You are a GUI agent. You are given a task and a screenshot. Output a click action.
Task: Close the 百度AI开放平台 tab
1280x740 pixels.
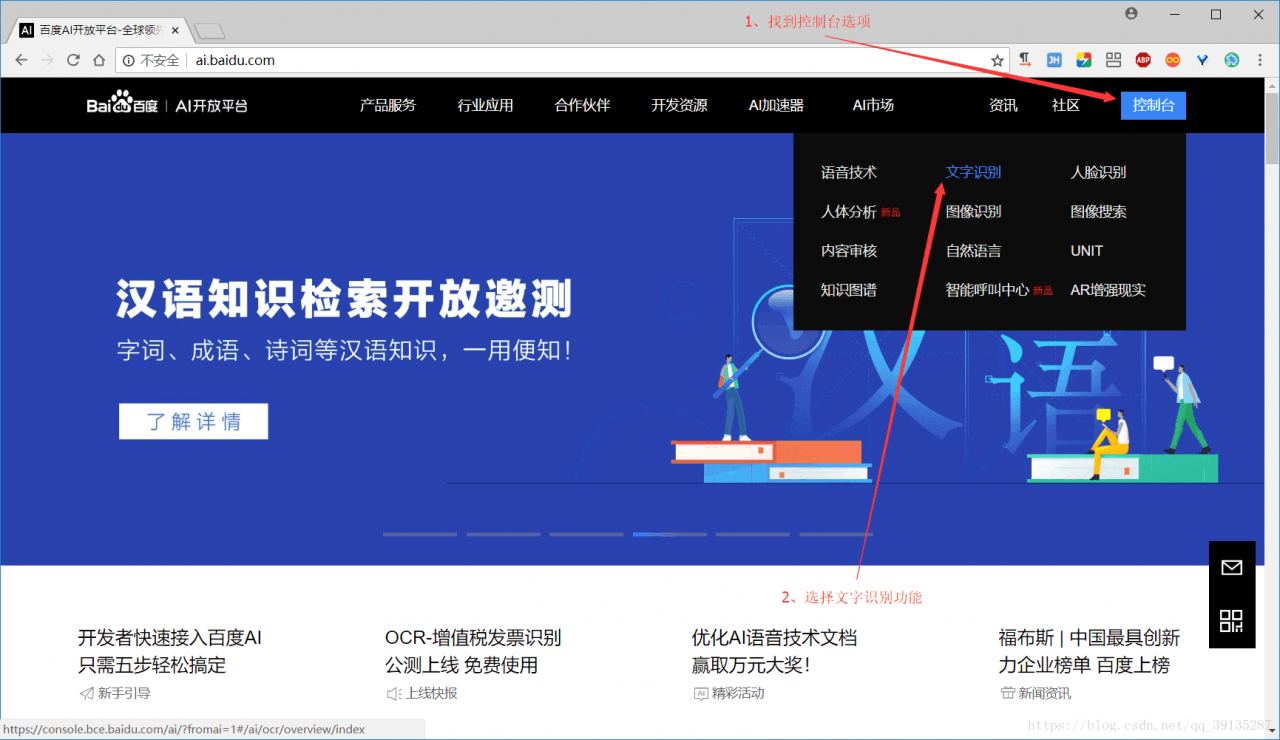click(177, 30)
